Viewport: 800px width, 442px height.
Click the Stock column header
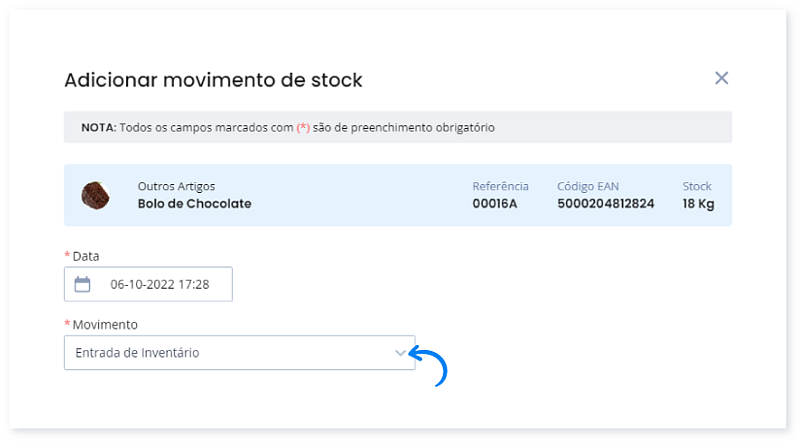[697, 186]
